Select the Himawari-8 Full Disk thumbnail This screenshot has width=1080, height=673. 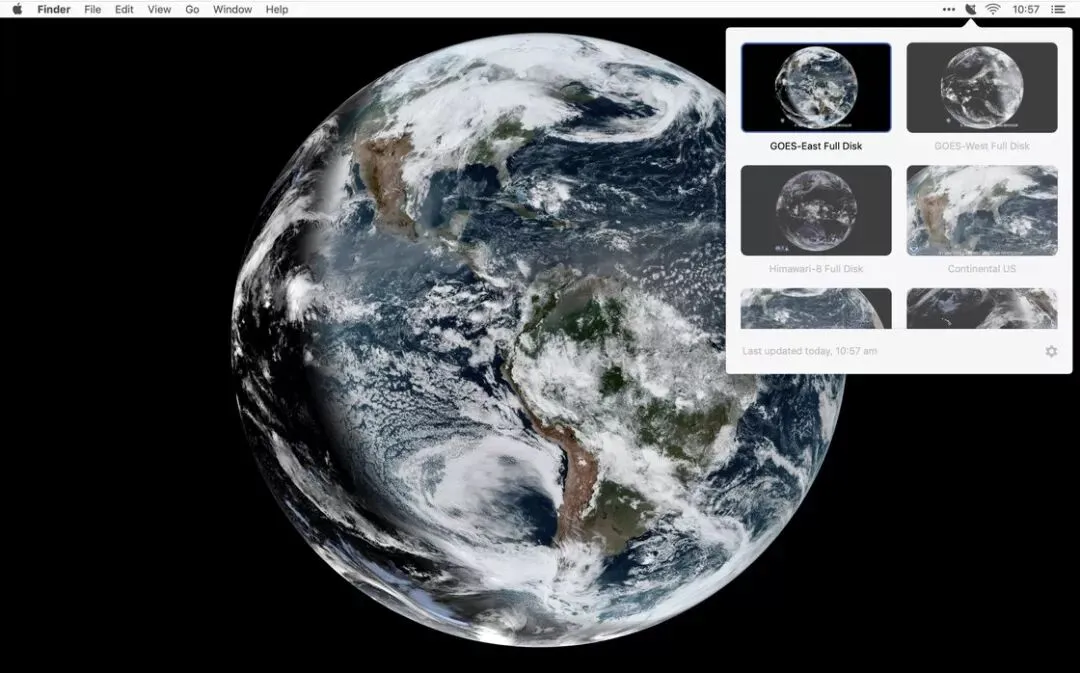[816, 210]
